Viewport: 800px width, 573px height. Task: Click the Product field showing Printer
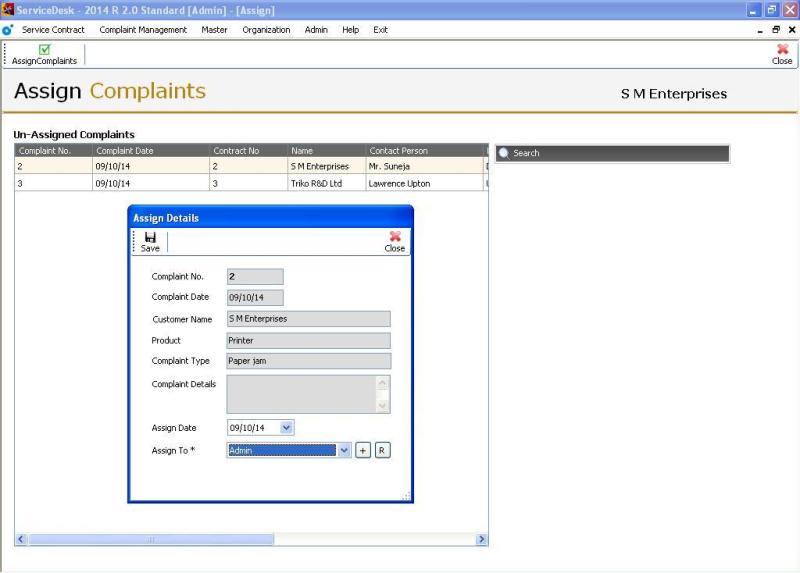(309, 340)
